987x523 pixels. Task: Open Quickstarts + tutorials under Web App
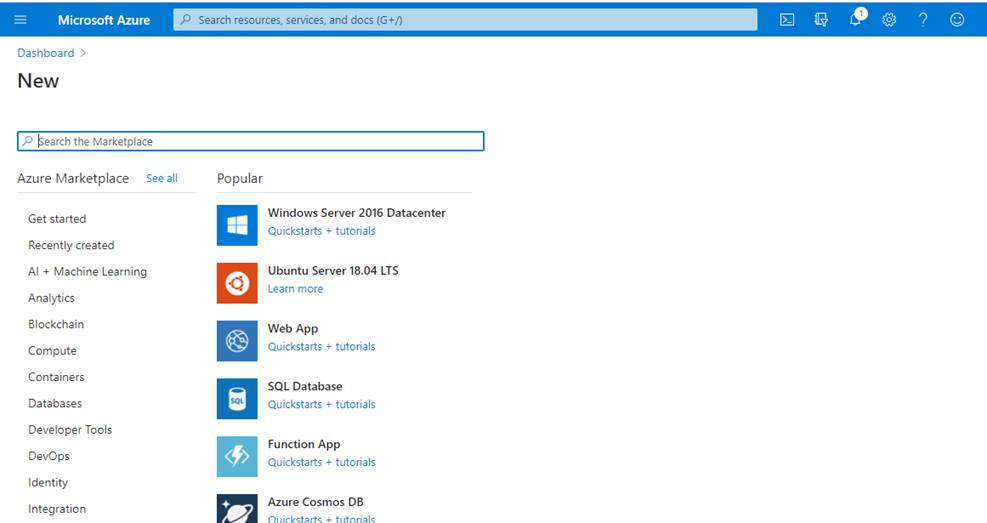coord(321,347)
